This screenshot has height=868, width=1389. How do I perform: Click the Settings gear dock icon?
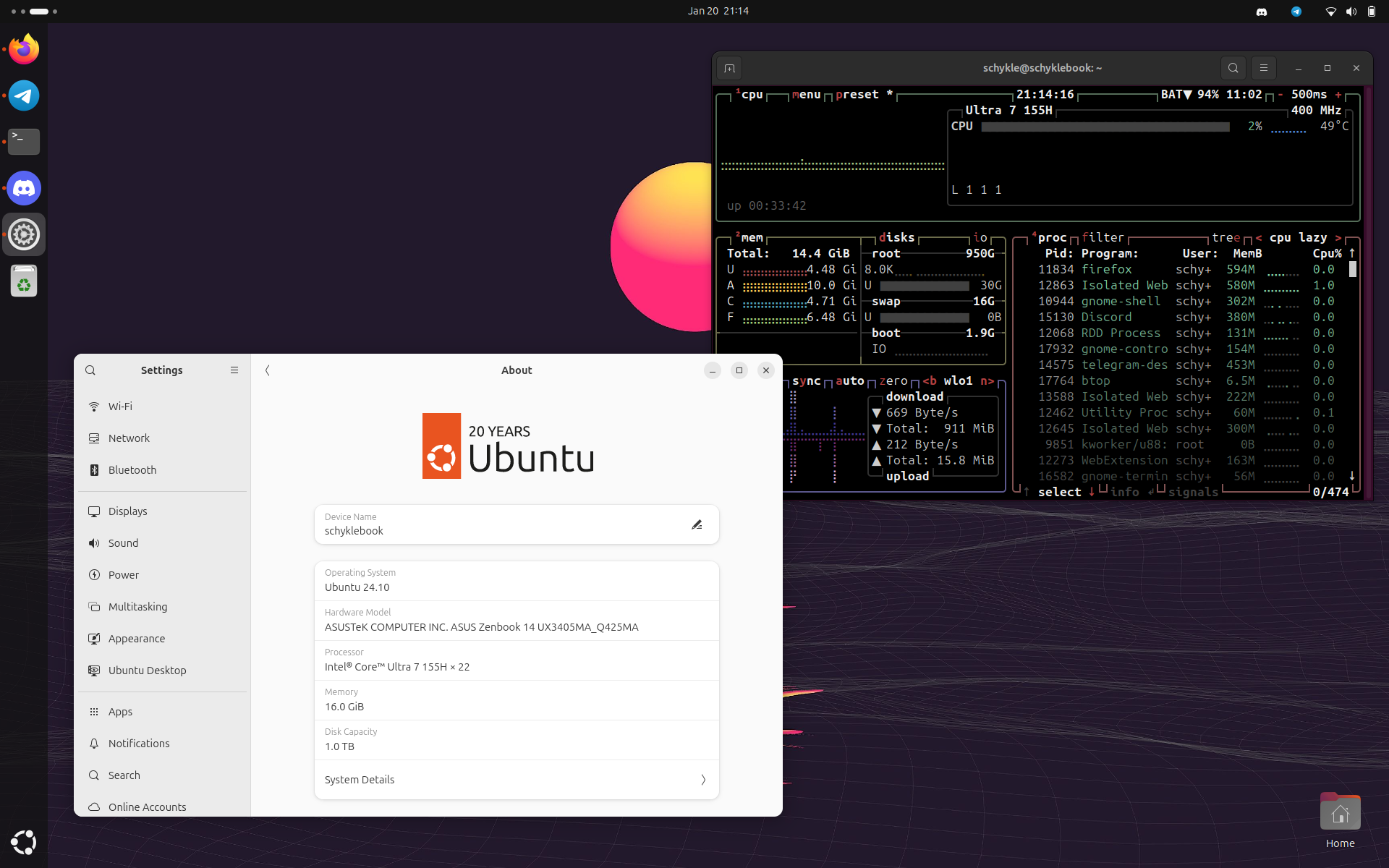point(24,234)
